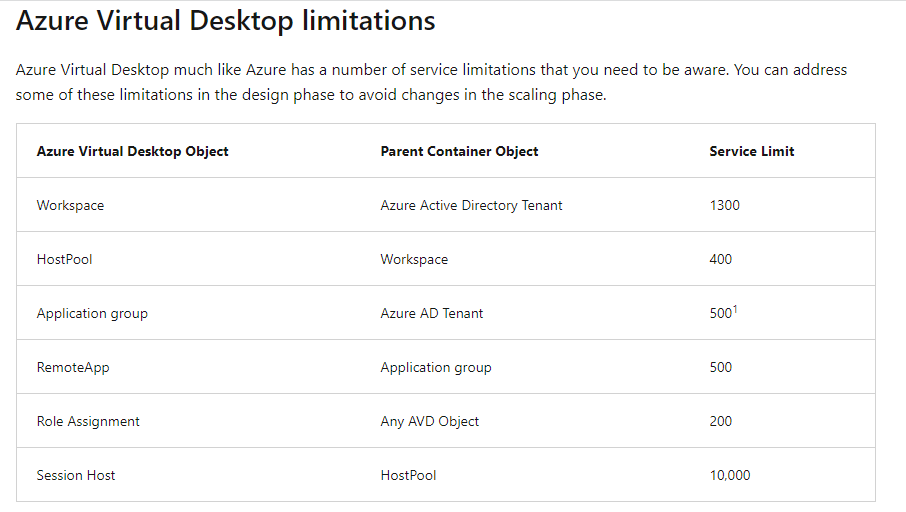
Task: Select the Workspace cell in first row
Action: [x=70, y=206]
